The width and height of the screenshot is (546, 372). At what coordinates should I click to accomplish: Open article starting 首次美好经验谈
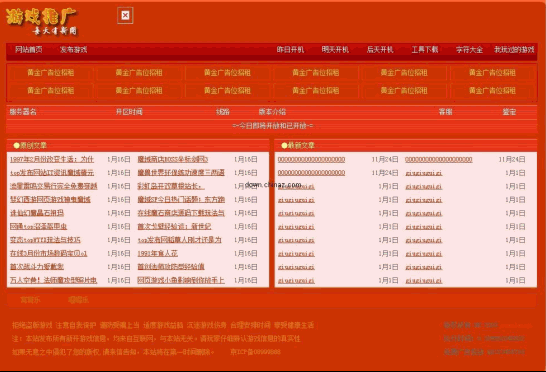174,226
